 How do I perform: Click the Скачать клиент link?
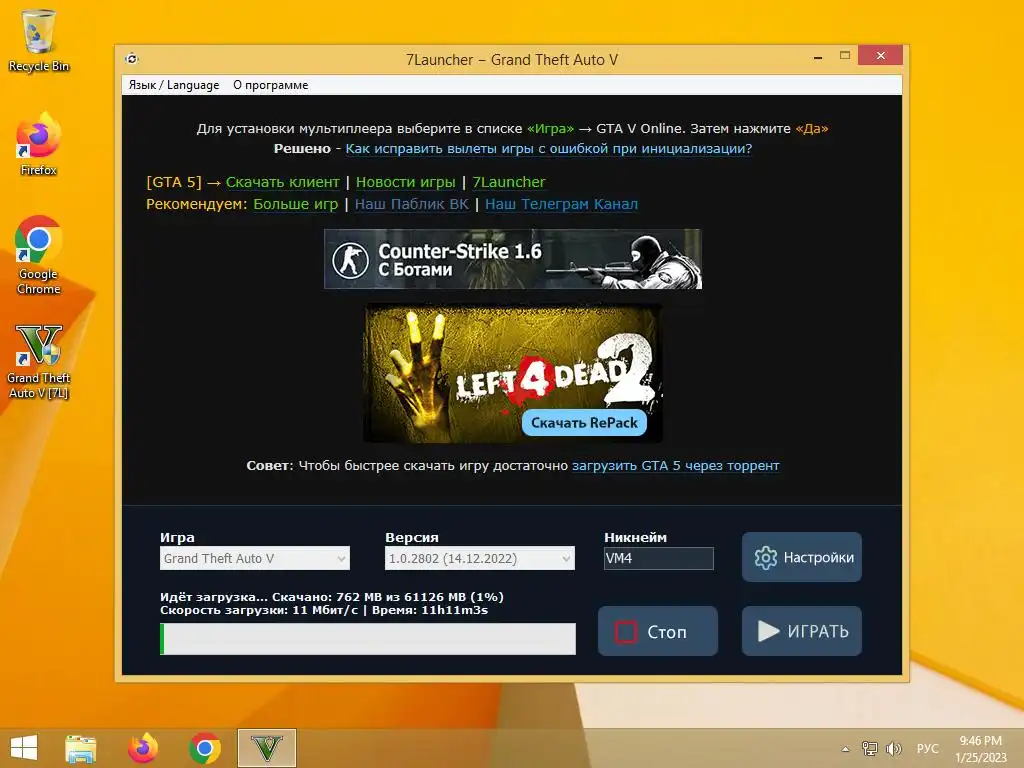[282, 182]
